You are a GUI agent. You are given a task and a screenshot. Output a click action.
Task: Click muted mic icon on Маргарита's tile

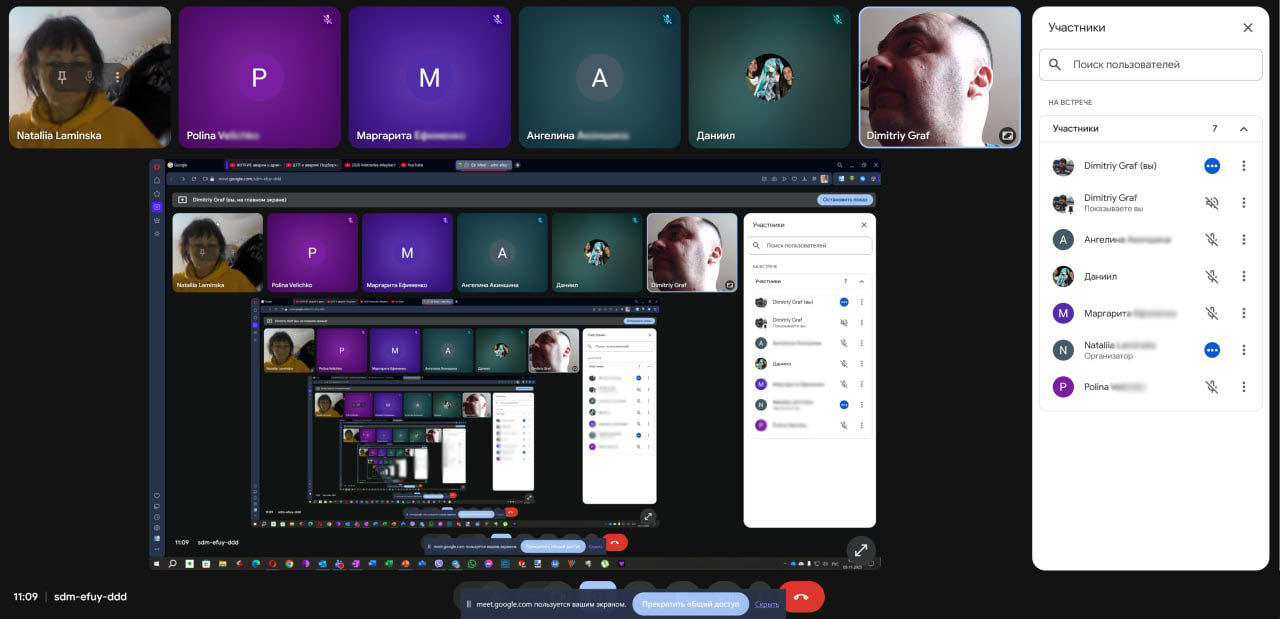point(497,20)
